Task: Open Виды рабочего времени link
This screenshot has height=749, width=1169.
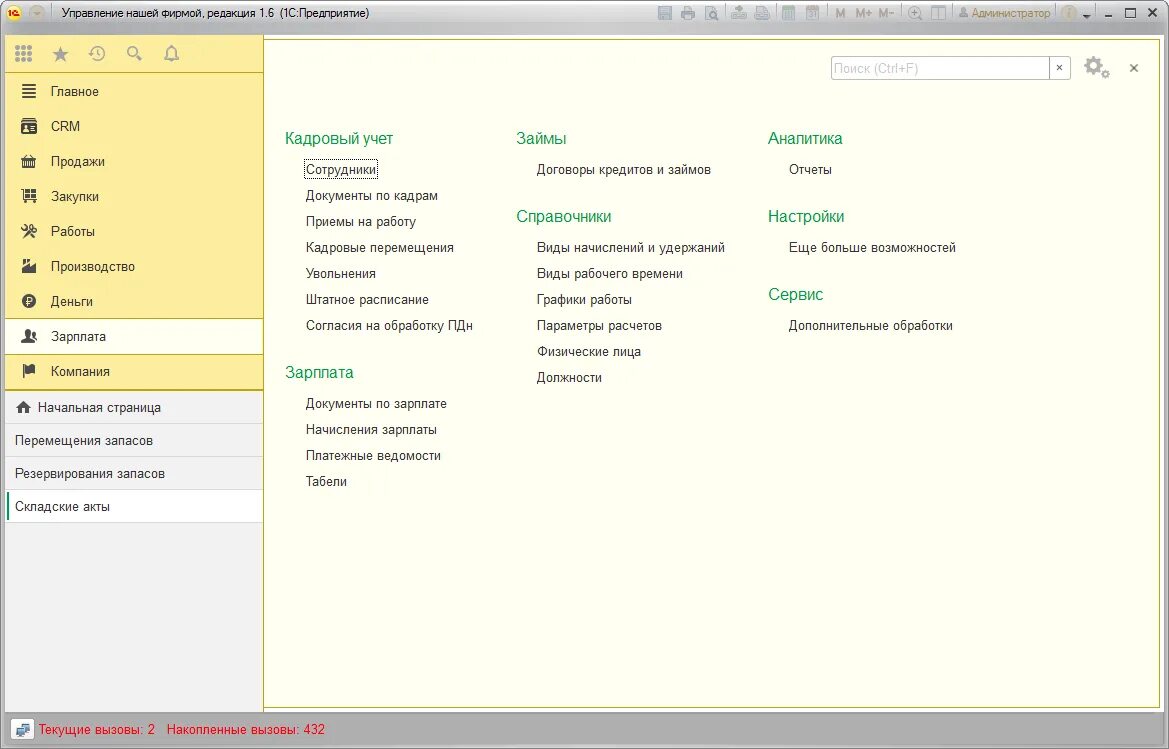Action: pyautogui.click(x=610, y=274)
